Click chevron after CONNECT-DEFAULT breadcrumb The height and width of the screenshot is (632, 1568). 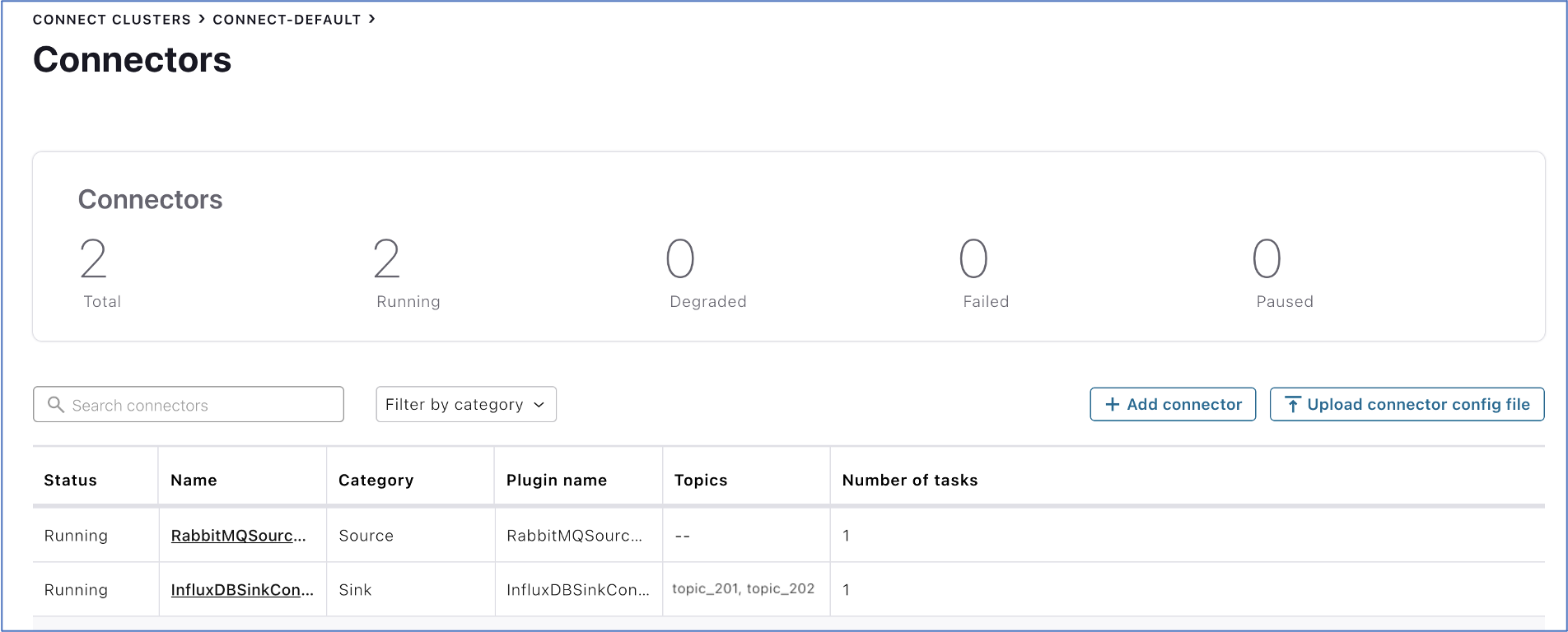point(372,19)
